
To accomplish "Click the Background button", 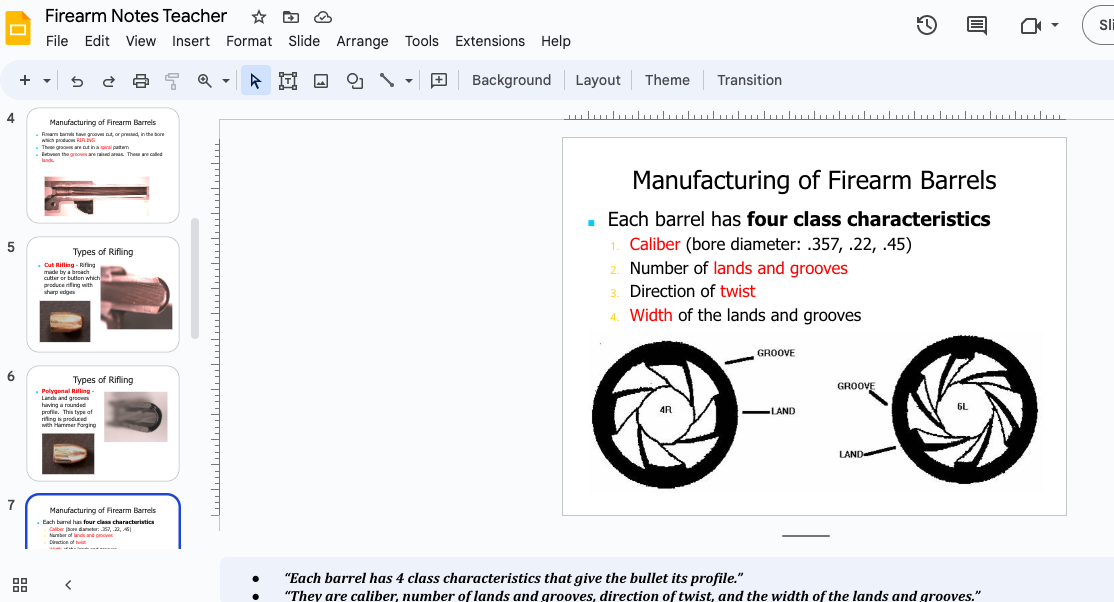I will click(x=511, y=80).
